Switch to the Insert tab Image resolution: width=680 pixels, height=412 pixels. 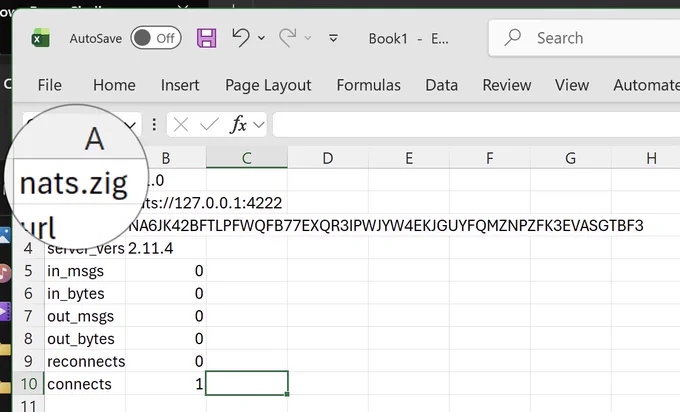pos(180,85)
